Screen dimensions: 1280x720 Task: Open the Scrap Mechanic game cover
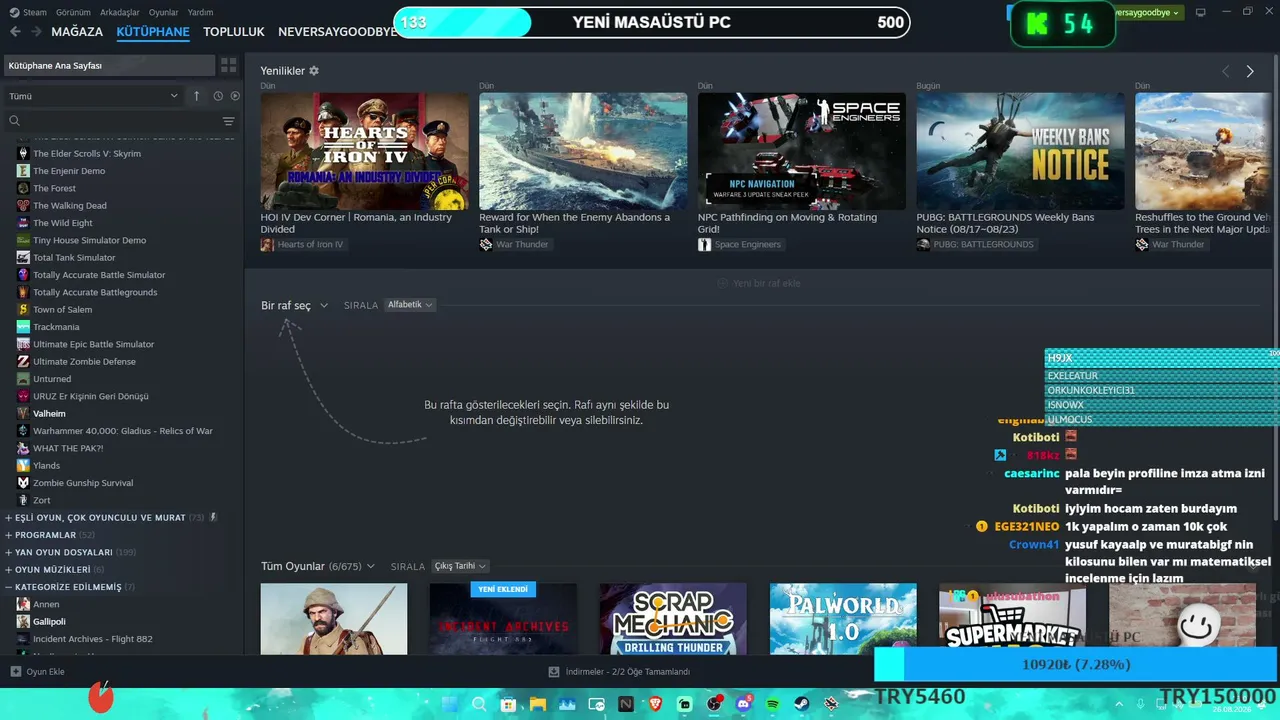673,619
